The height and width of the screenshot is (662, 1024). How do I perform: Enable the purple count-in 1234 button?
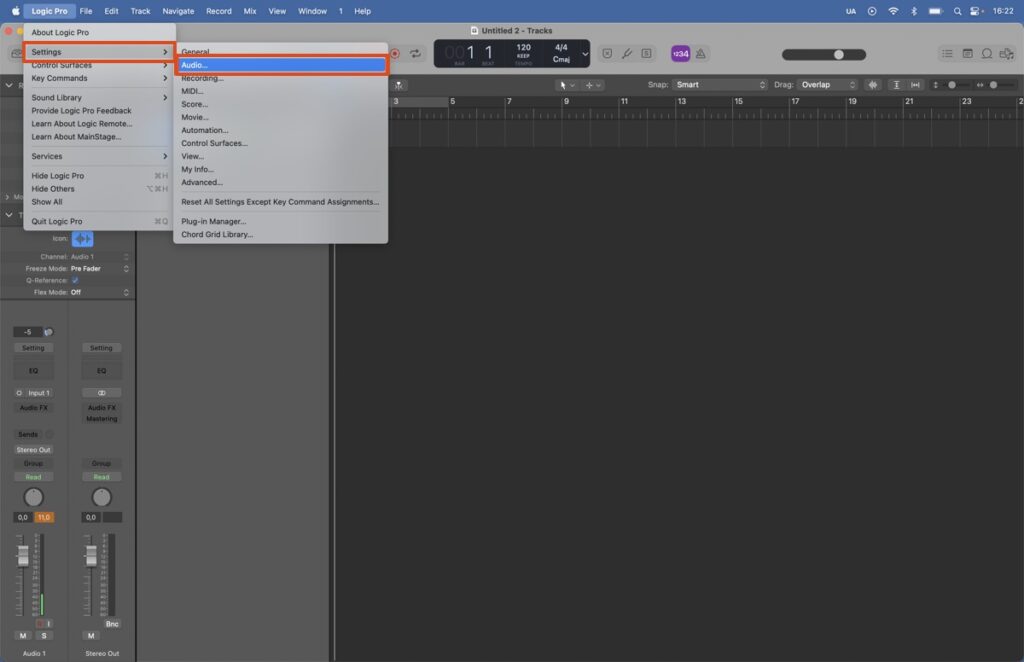[x=680, y=53]
